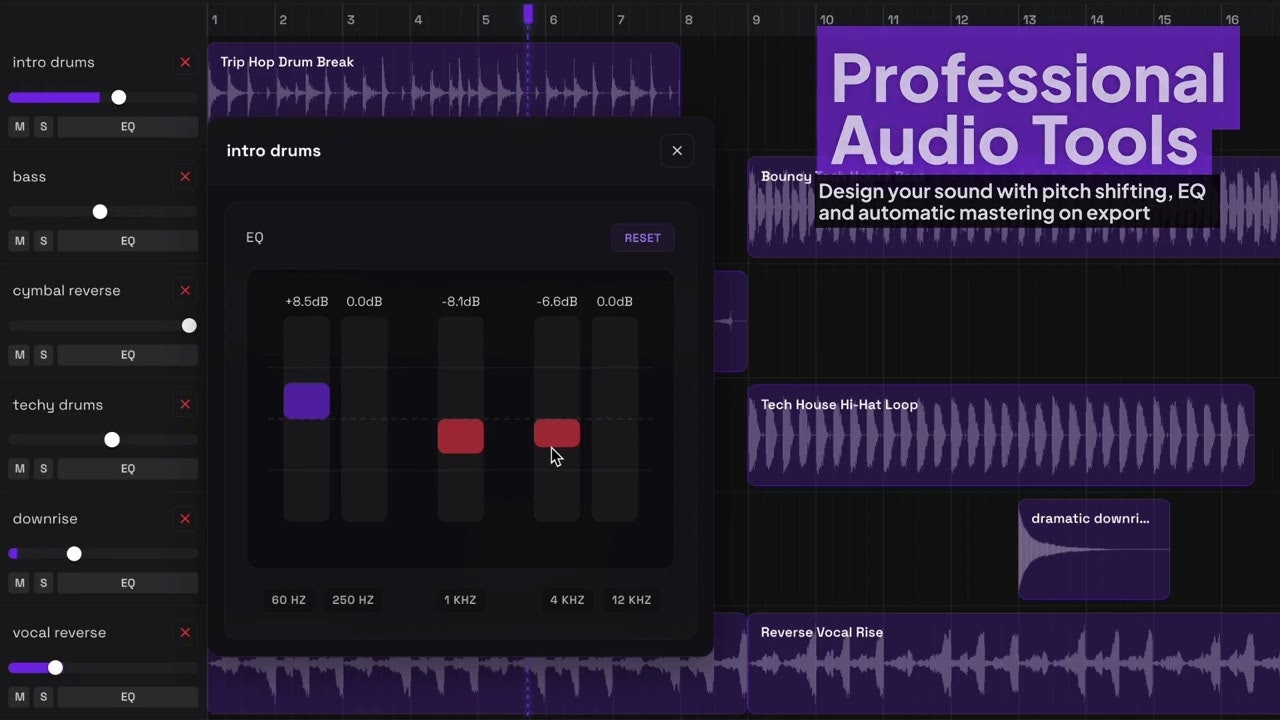
Task: Open EQ for cymbal reverse track
Action: [x=128, y=355]
